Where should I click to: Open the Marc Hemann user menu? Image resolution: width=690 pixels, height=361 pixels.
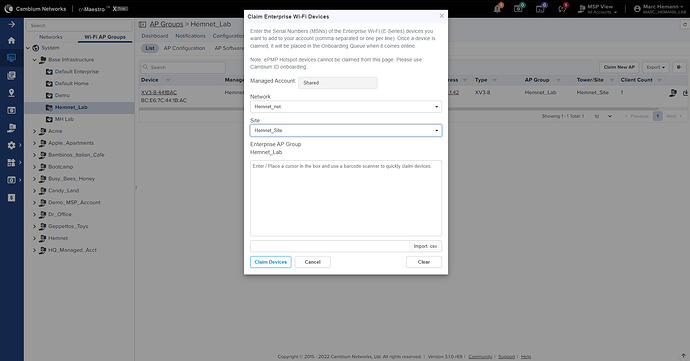click(x=659, y=9)
